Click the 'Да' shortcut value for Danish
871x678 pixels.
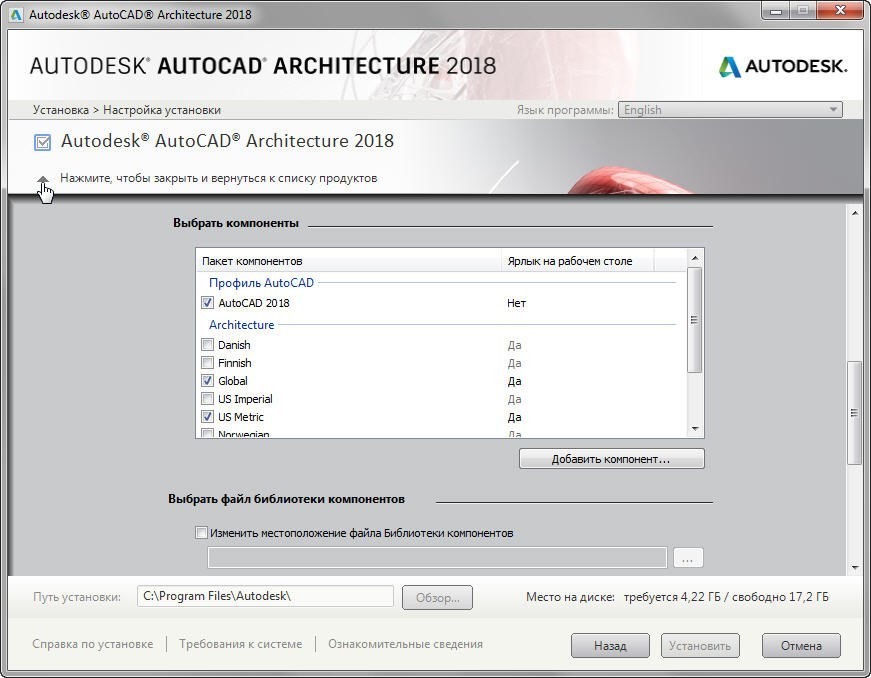click(514, 345)
